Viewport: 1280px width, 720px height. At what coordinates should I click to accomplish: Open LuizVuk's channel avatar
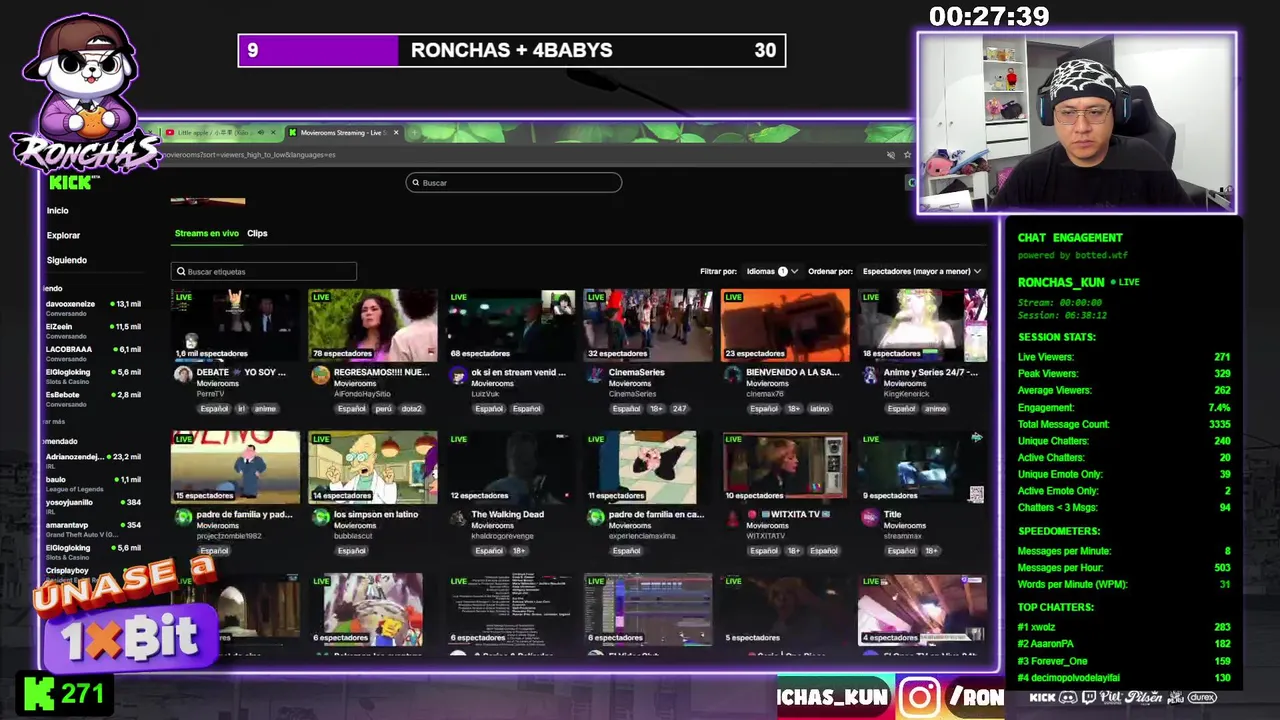point(458,374)
